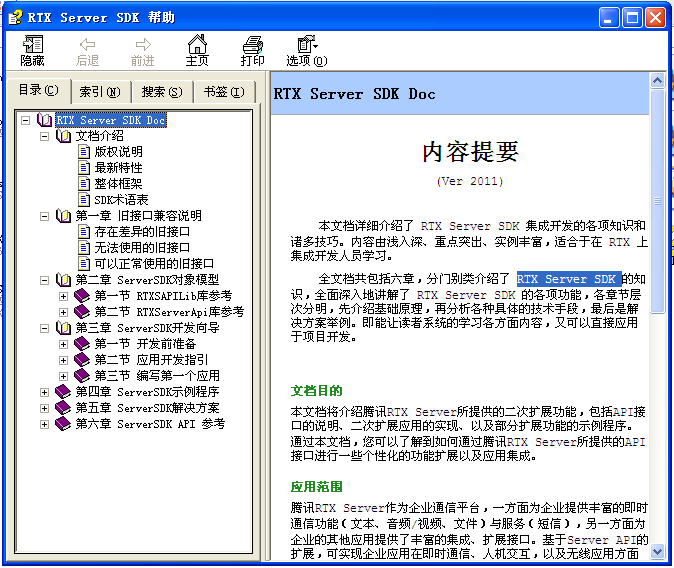Screen dimensions: 674x568
Task: Click the page icon beside 存在差异的旧接口
Action: pos(84,232)
